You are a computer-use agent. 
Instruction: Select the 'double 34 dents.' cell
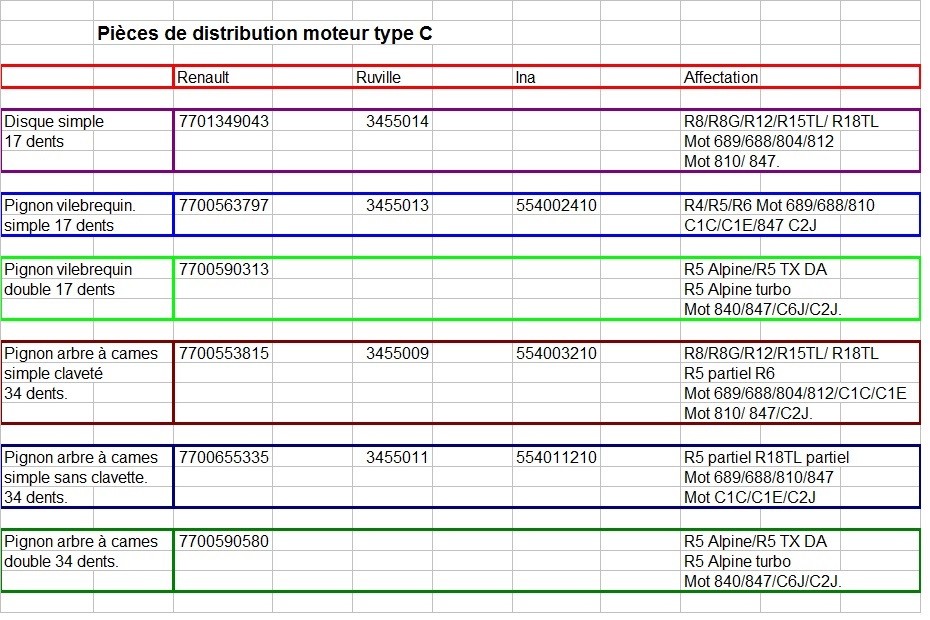coord(61,562)
